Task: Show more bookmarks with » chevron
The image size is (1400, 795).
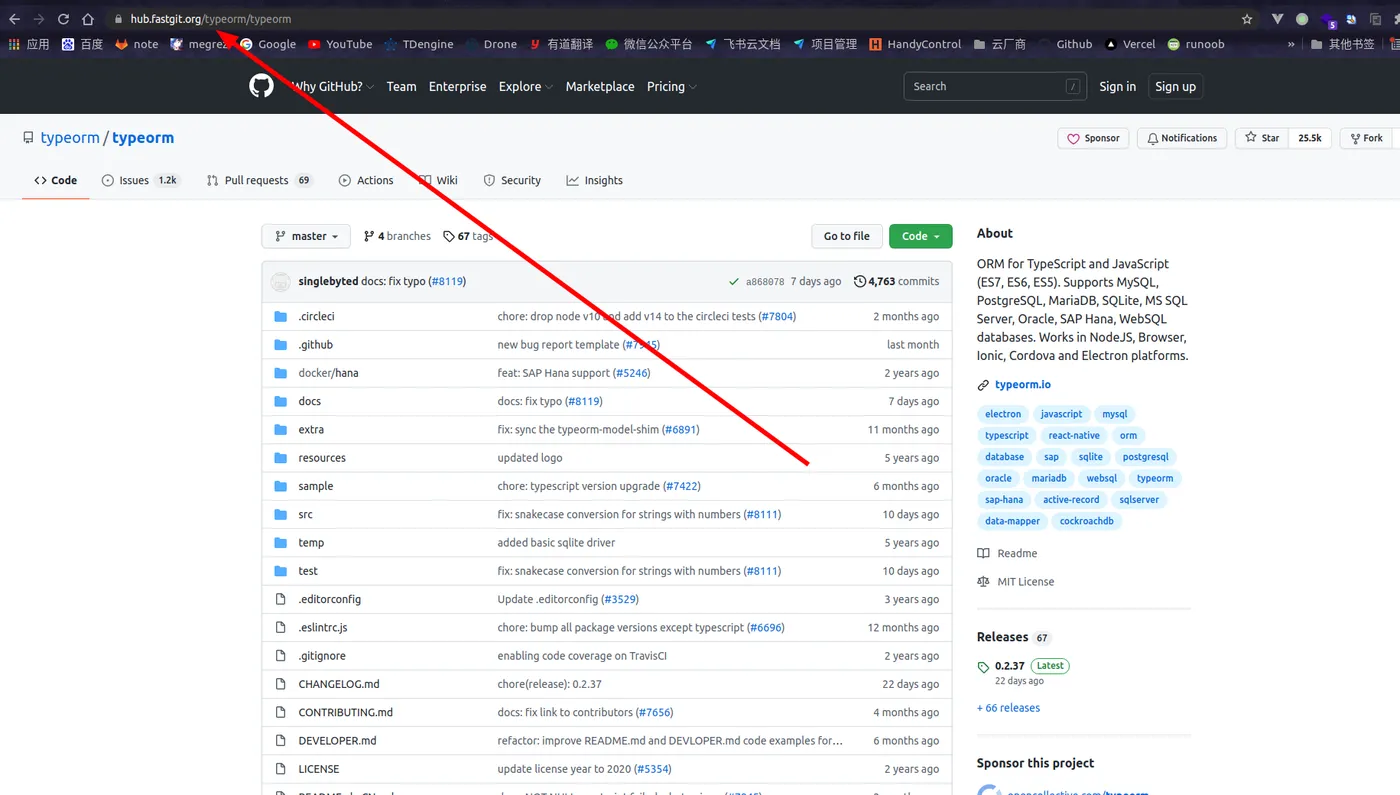Action: [1291, 44]
